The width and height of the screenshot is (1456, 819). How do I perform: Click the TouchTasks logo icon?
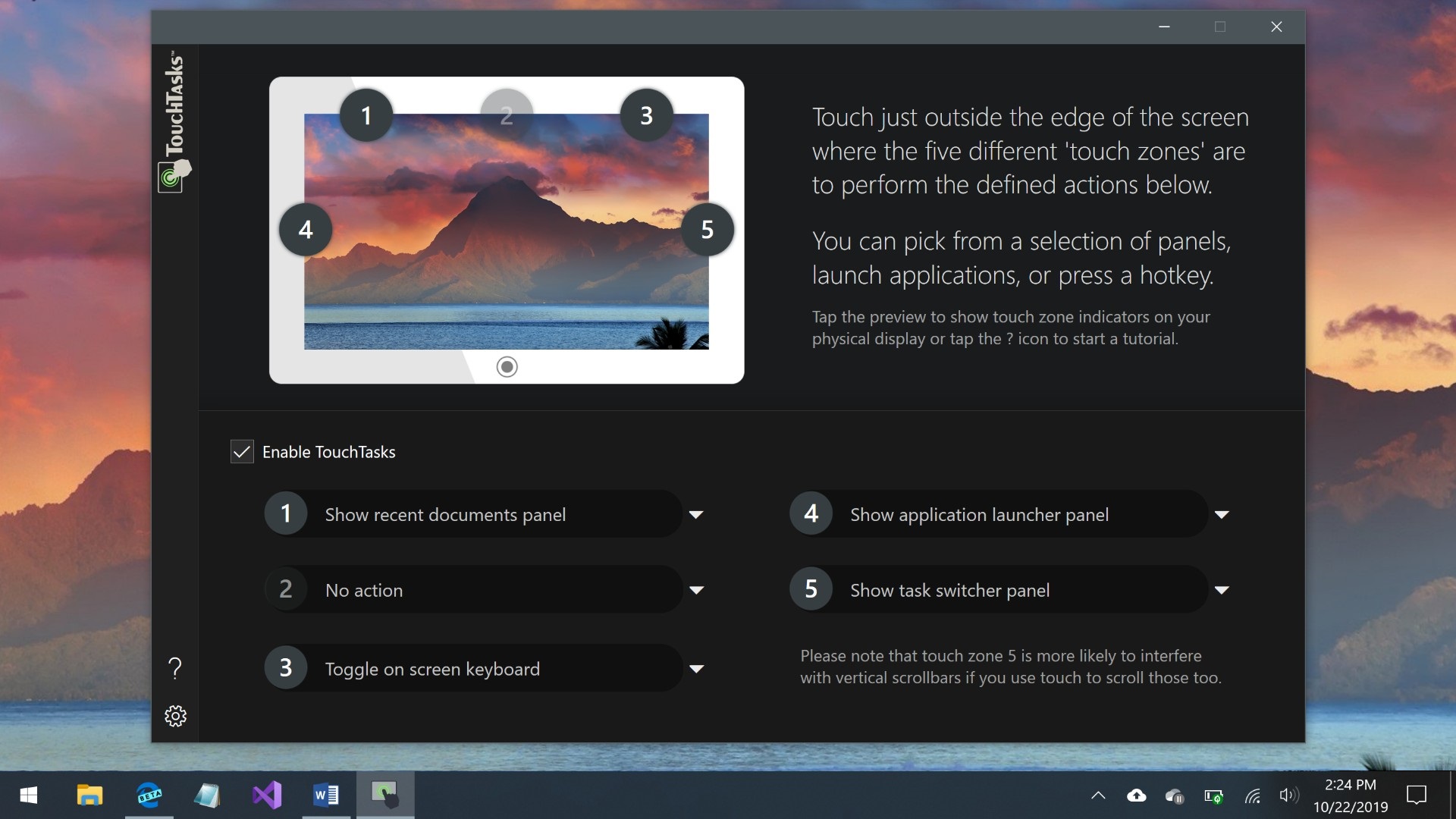click(x=174, y=176)
